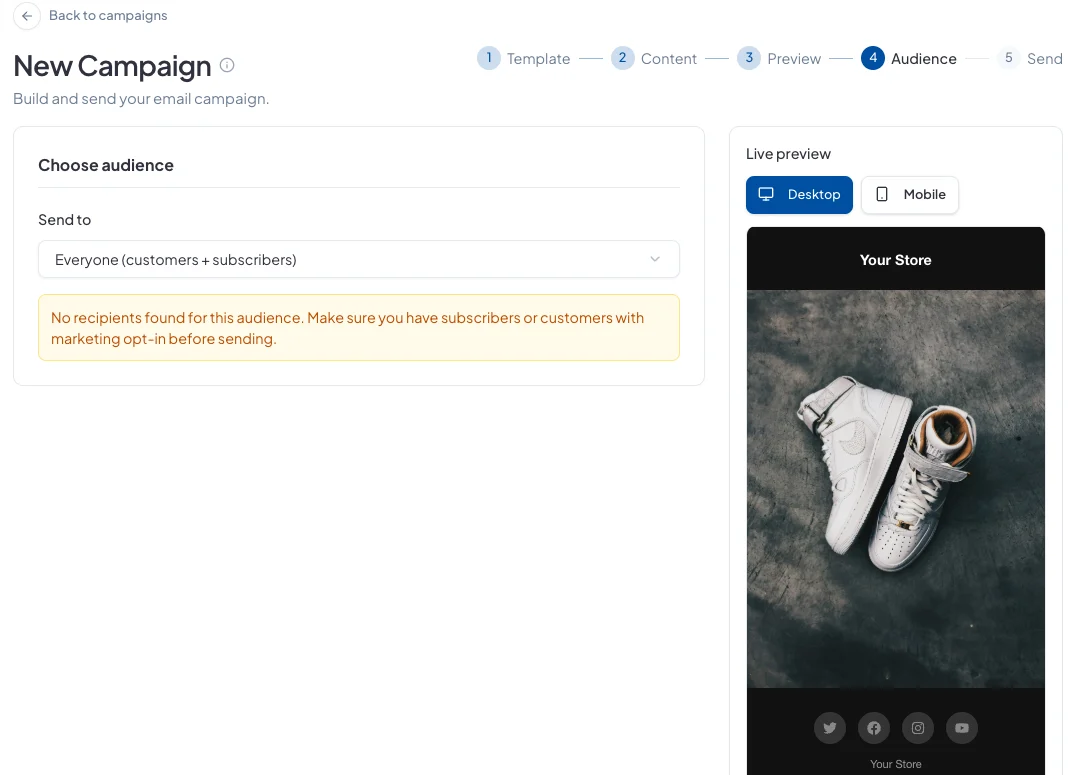The width and height of the screenshot is (1083, 775).
Task: Click the Instagram icon in preview footer
Action: pyautogui.click(x=918, y=728)
